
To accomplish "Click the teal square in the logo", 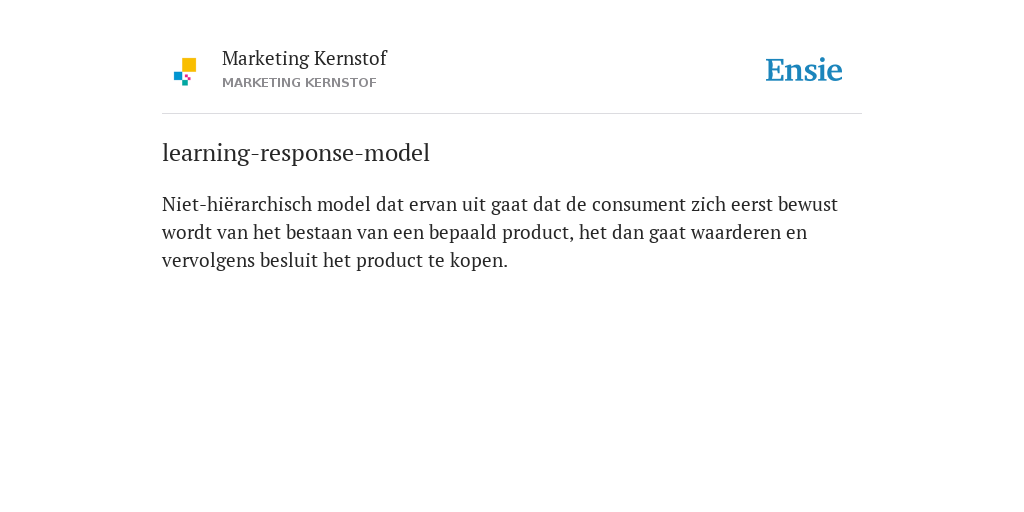I will click(185, 83).
